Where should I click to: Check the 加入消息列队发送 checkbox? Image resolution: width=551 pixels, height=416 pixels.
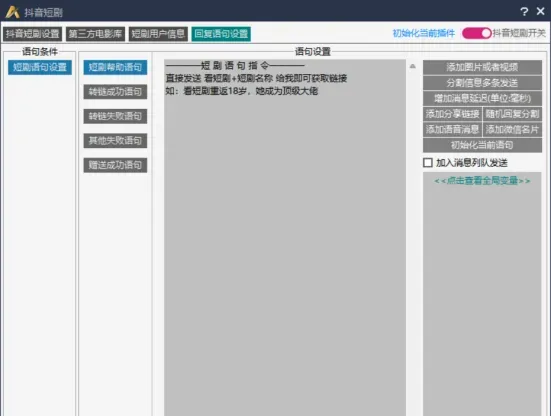428,163
